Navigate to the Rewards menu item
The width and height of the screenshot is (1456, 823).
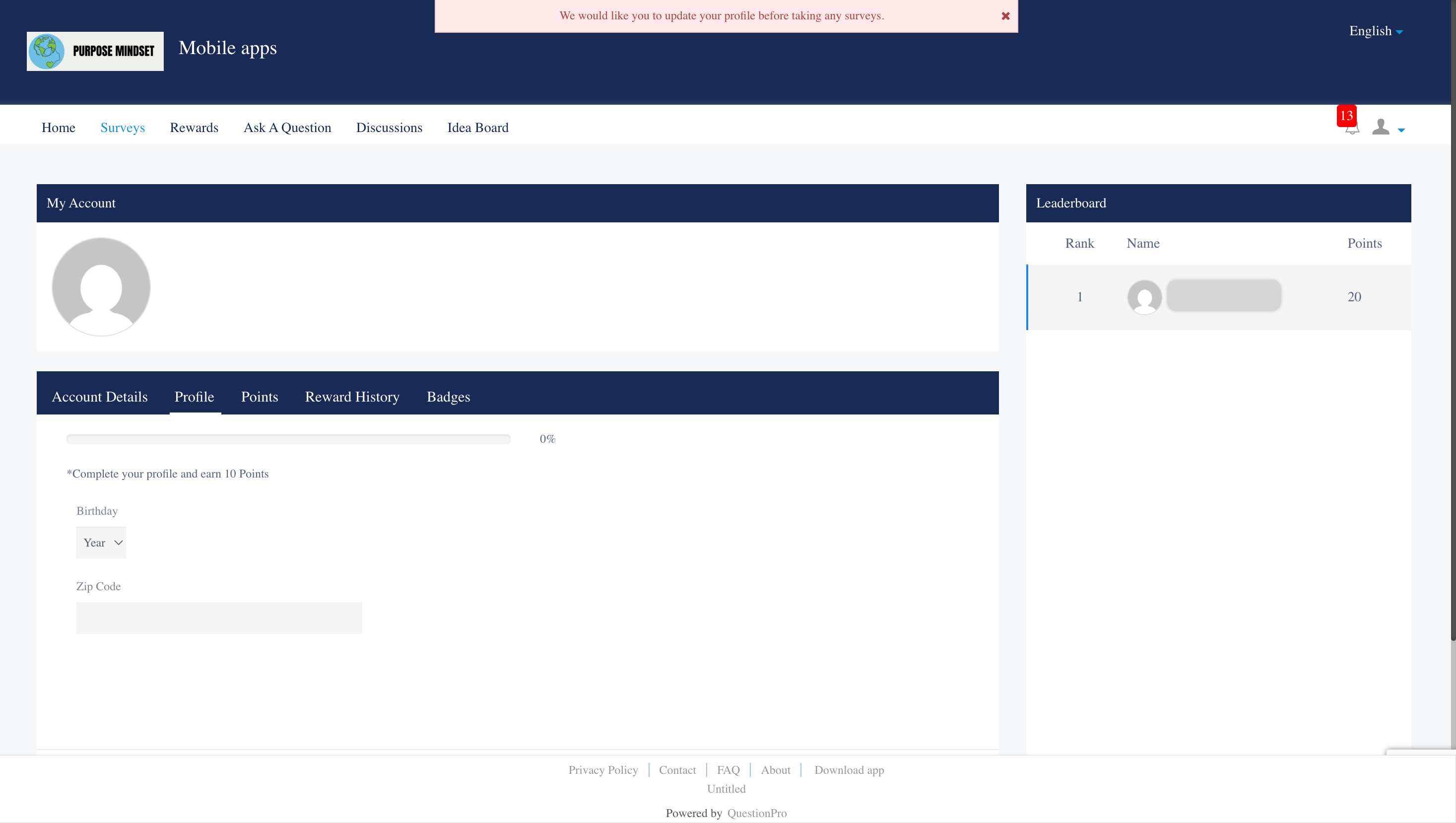194,127
